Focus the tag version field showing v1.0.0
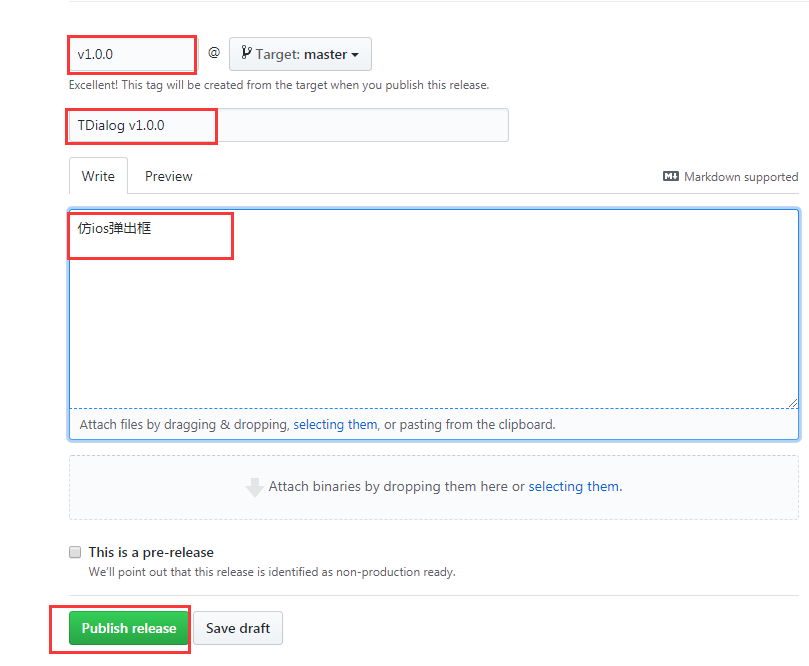809x666 pixels. (132, 54)
